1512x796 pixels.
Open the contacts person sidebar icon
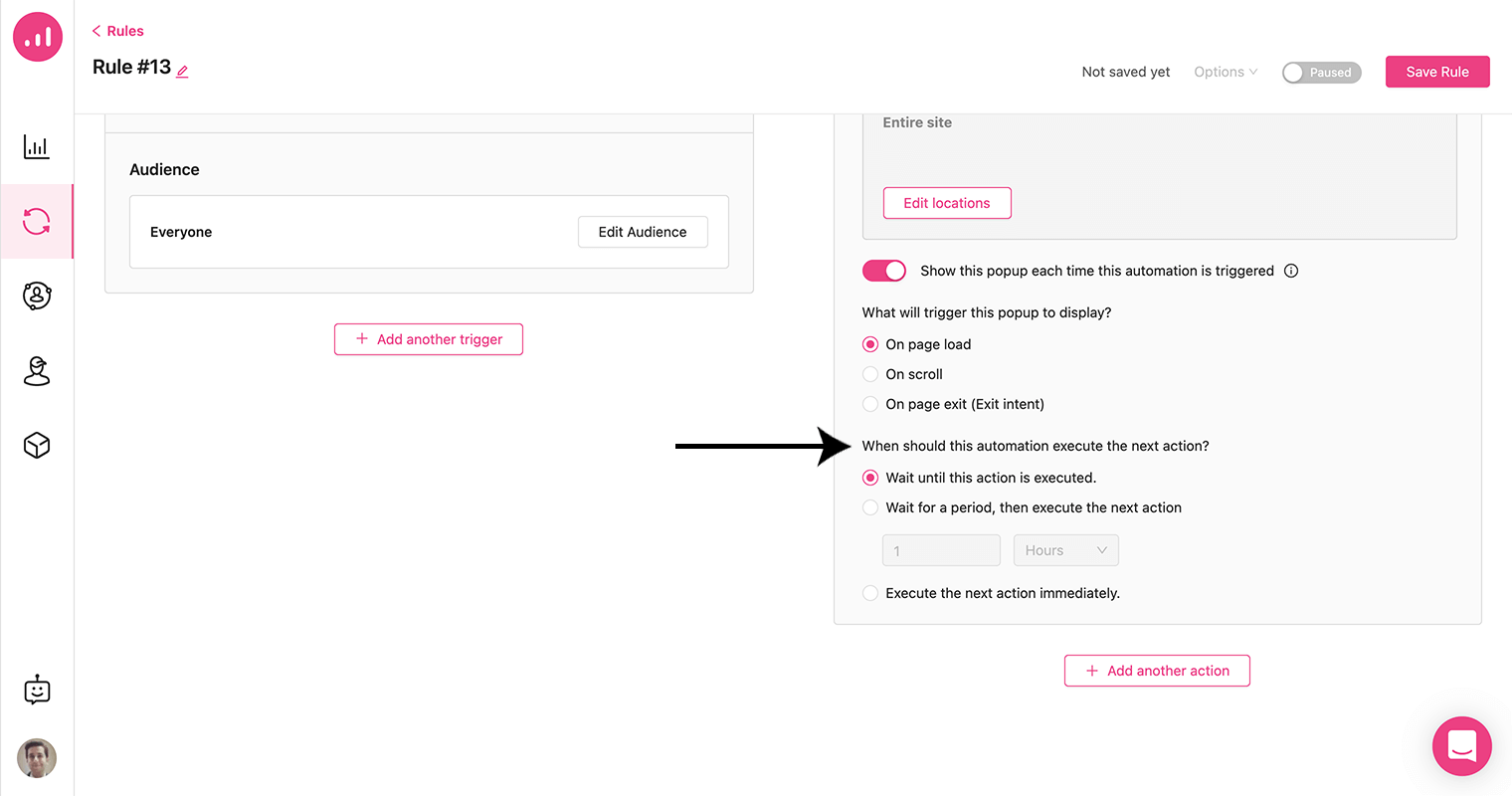point(37,296)
